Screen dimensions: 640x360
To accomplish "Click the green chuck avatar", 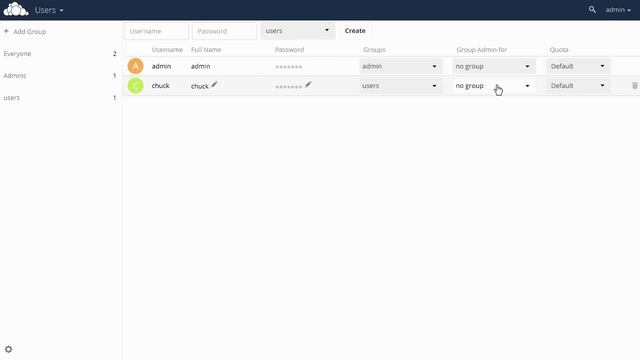I will click(x=136, y=86).
